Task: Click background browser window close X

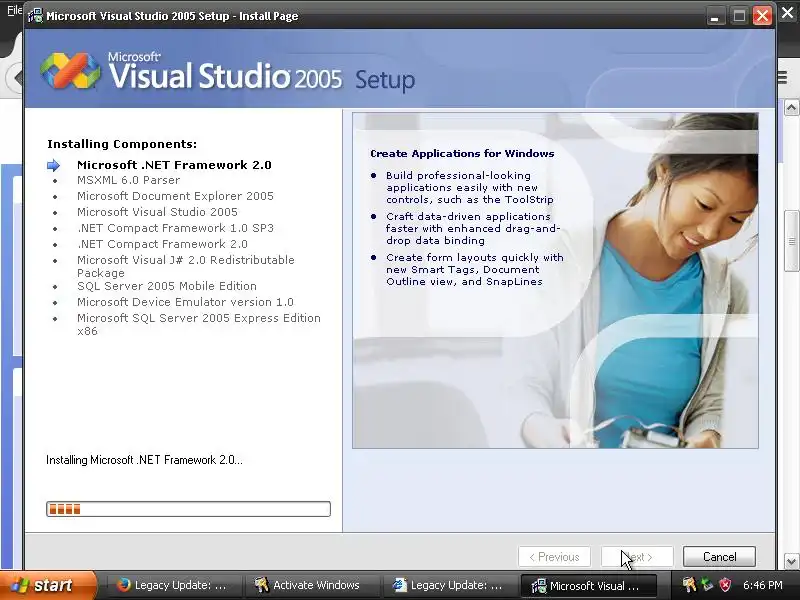Action: 788,13
